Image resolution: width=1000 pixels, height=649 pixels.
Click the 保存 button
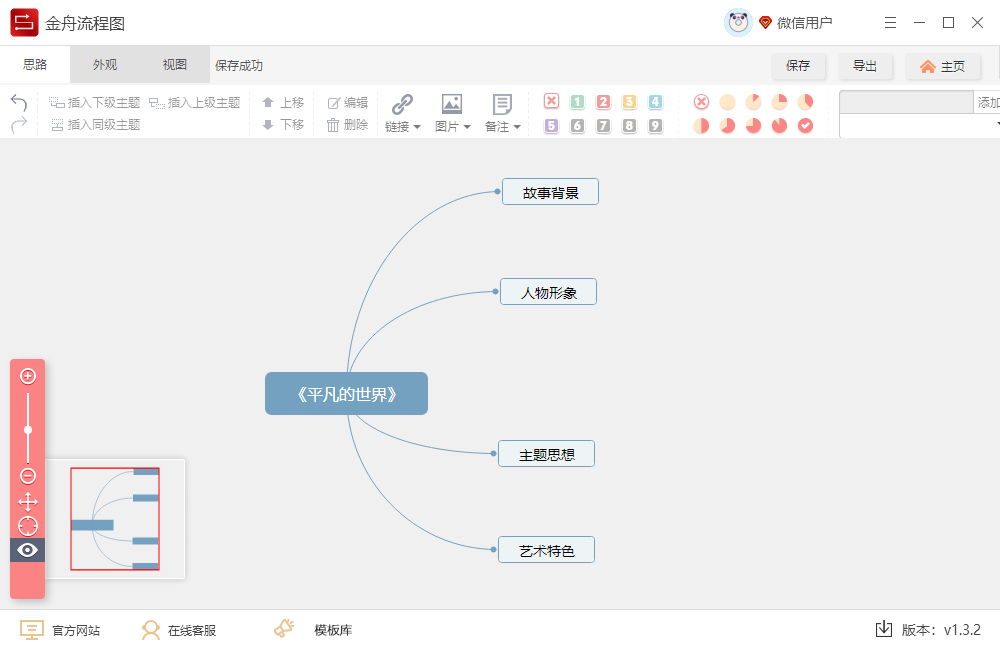pos(799,64)
